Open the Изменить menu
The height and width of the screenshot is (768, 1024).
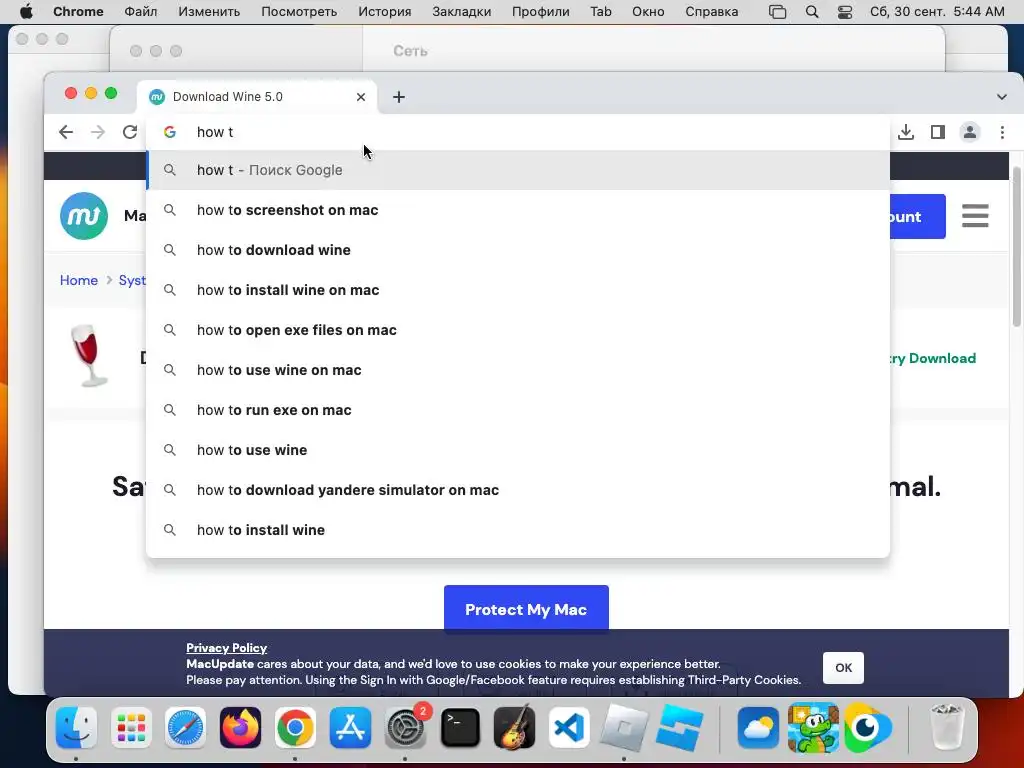(209, 12)
